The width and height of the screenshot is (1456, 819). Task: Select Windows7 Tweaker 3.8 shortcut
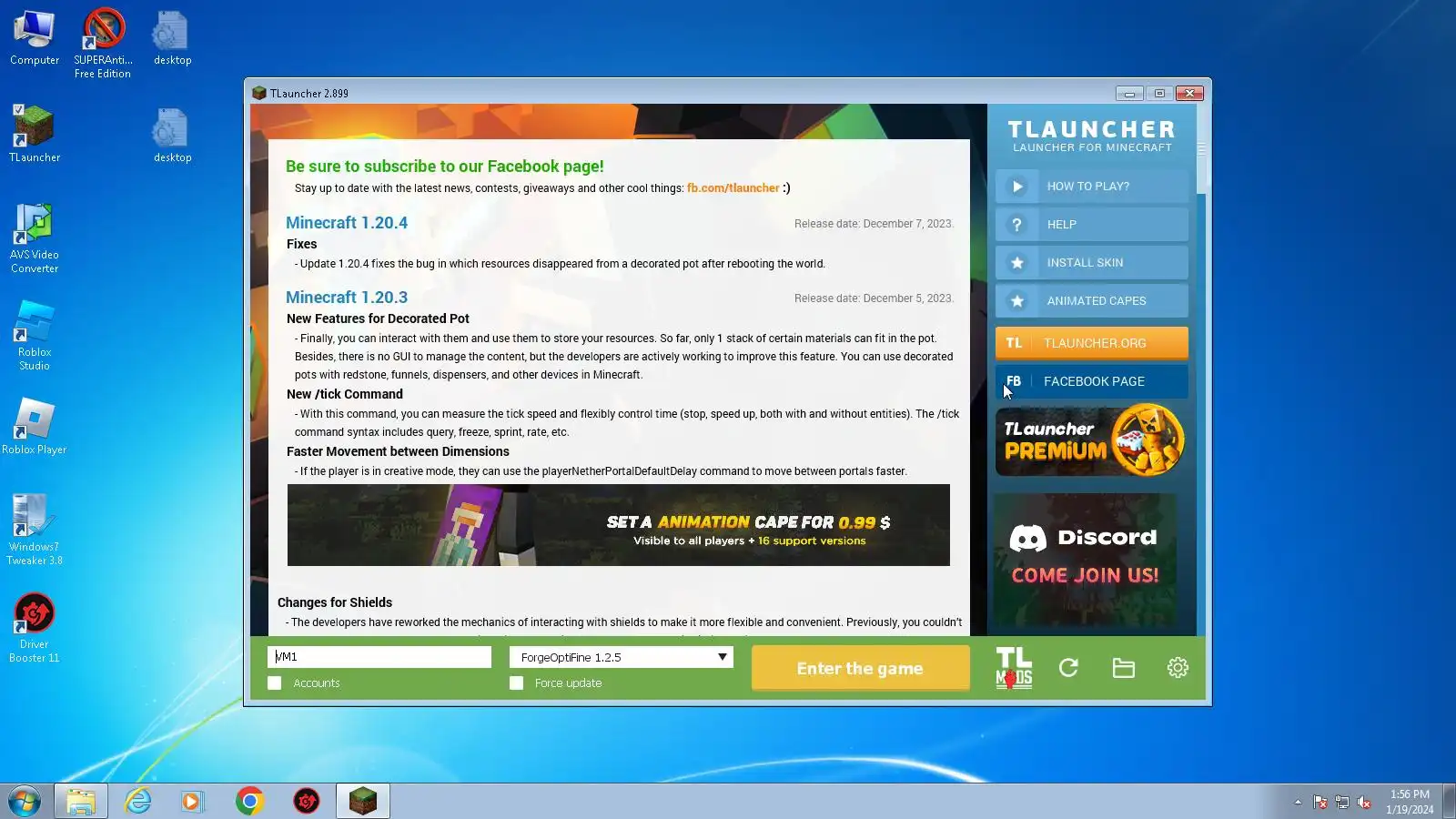35,531
